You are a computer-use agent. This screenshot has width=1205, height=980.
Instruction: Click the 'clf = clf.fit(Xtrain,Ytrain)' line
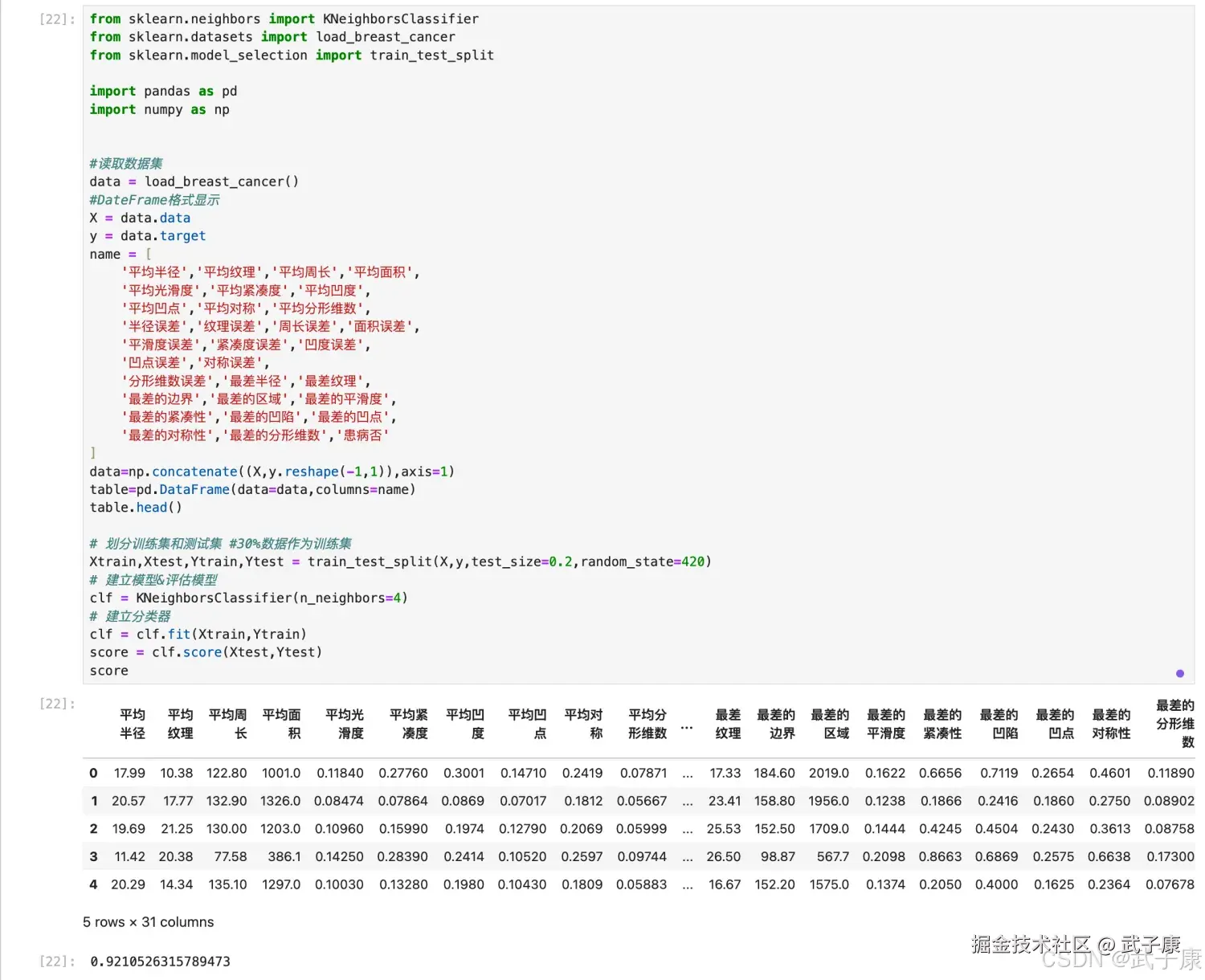coord(198,634)
